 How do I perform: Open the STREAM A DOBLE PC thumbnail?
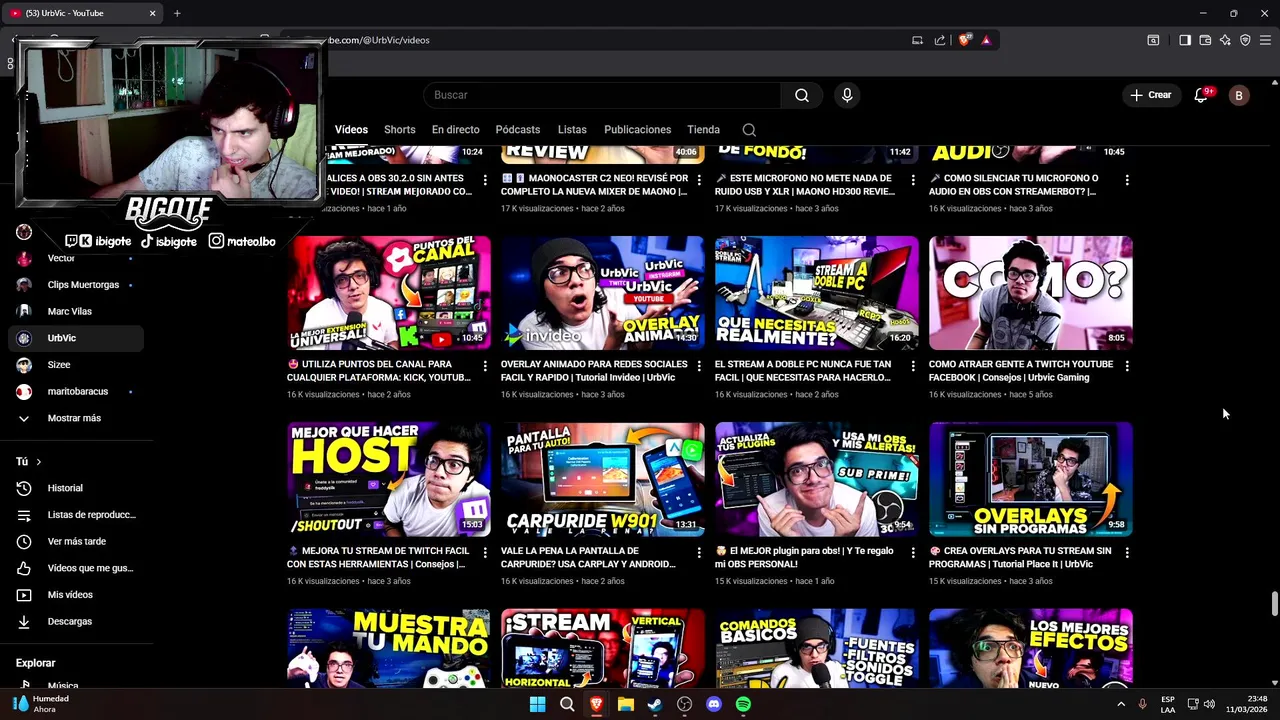tap(817, 292)
